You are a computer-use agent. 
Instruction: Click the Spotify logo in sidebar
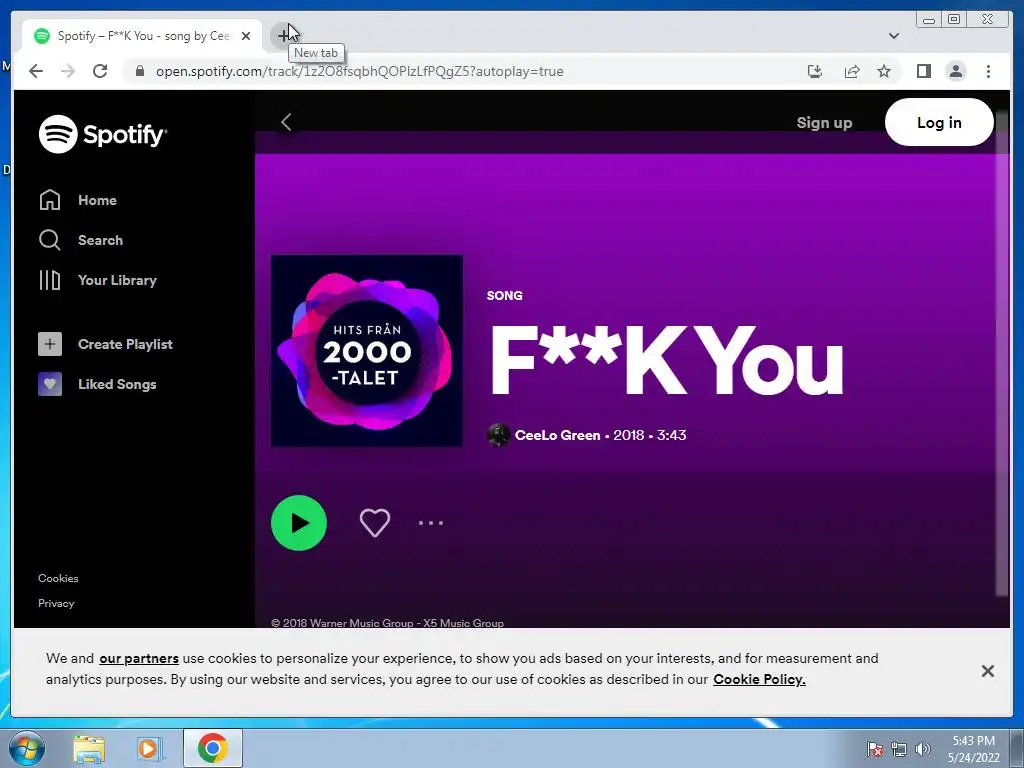click(x=103, y=134)
